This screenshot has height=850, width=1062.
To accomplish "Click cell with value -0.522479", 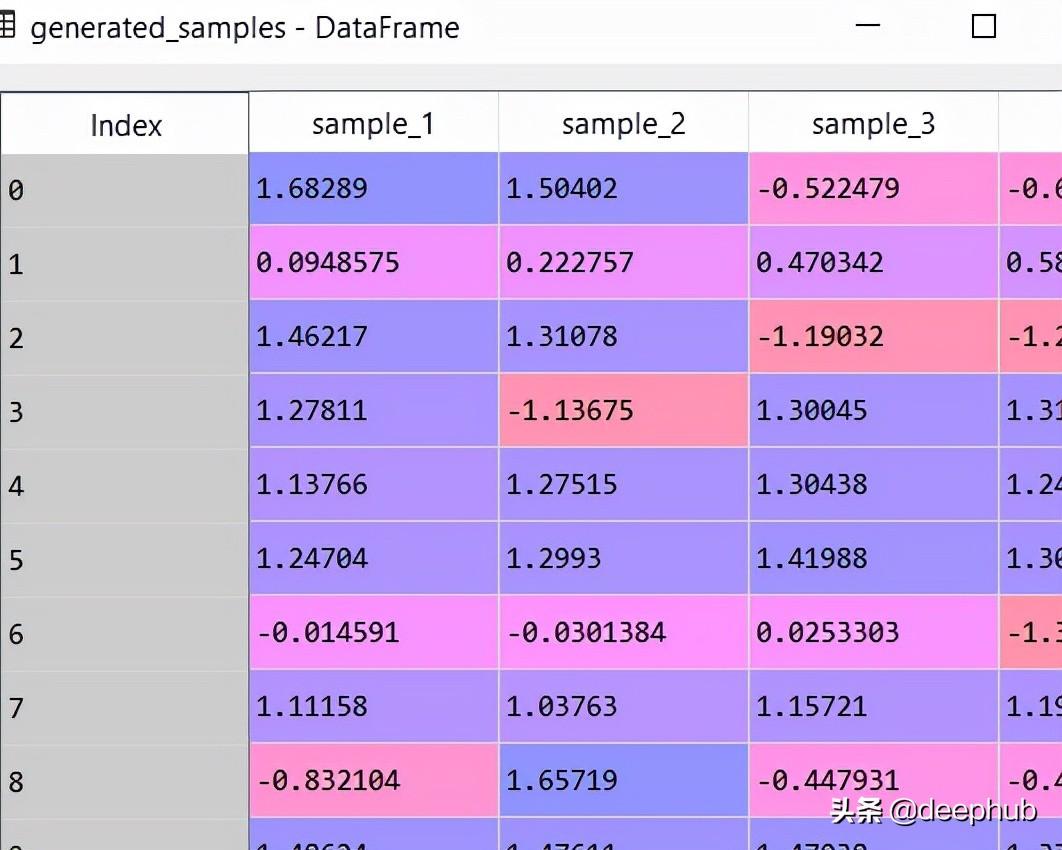I will [x=873, y=188].
